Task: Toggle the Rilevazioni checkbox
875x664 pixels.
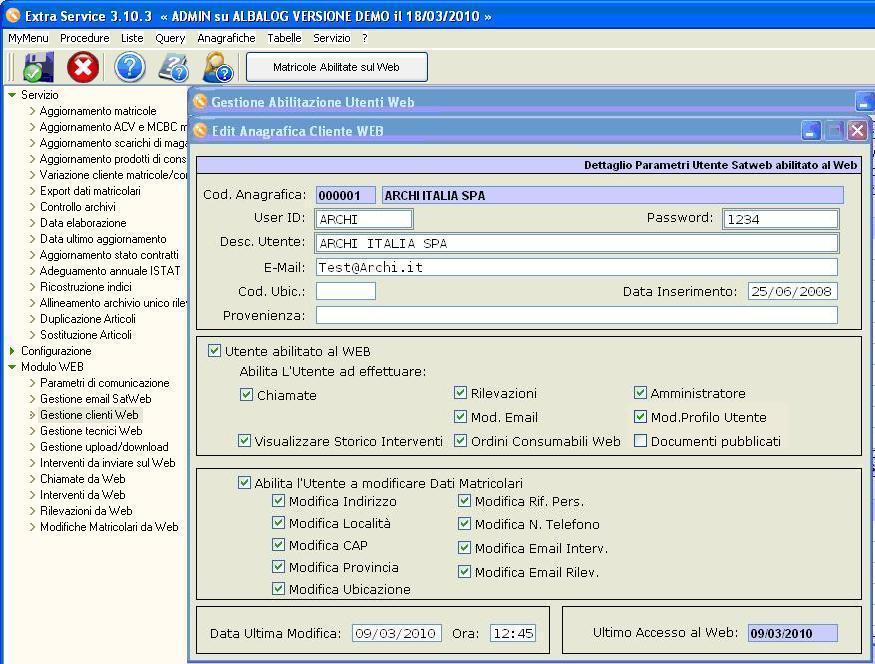Action: (x=460, y=393)
